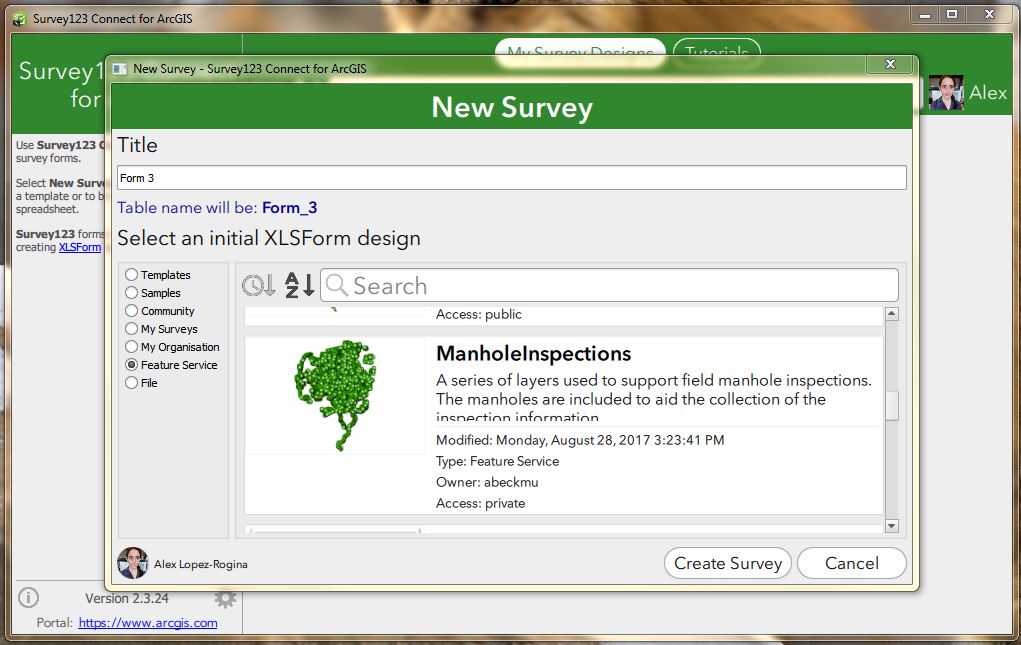
Task: Click scroll down arrow in designs list
Action: click(891, 525)
